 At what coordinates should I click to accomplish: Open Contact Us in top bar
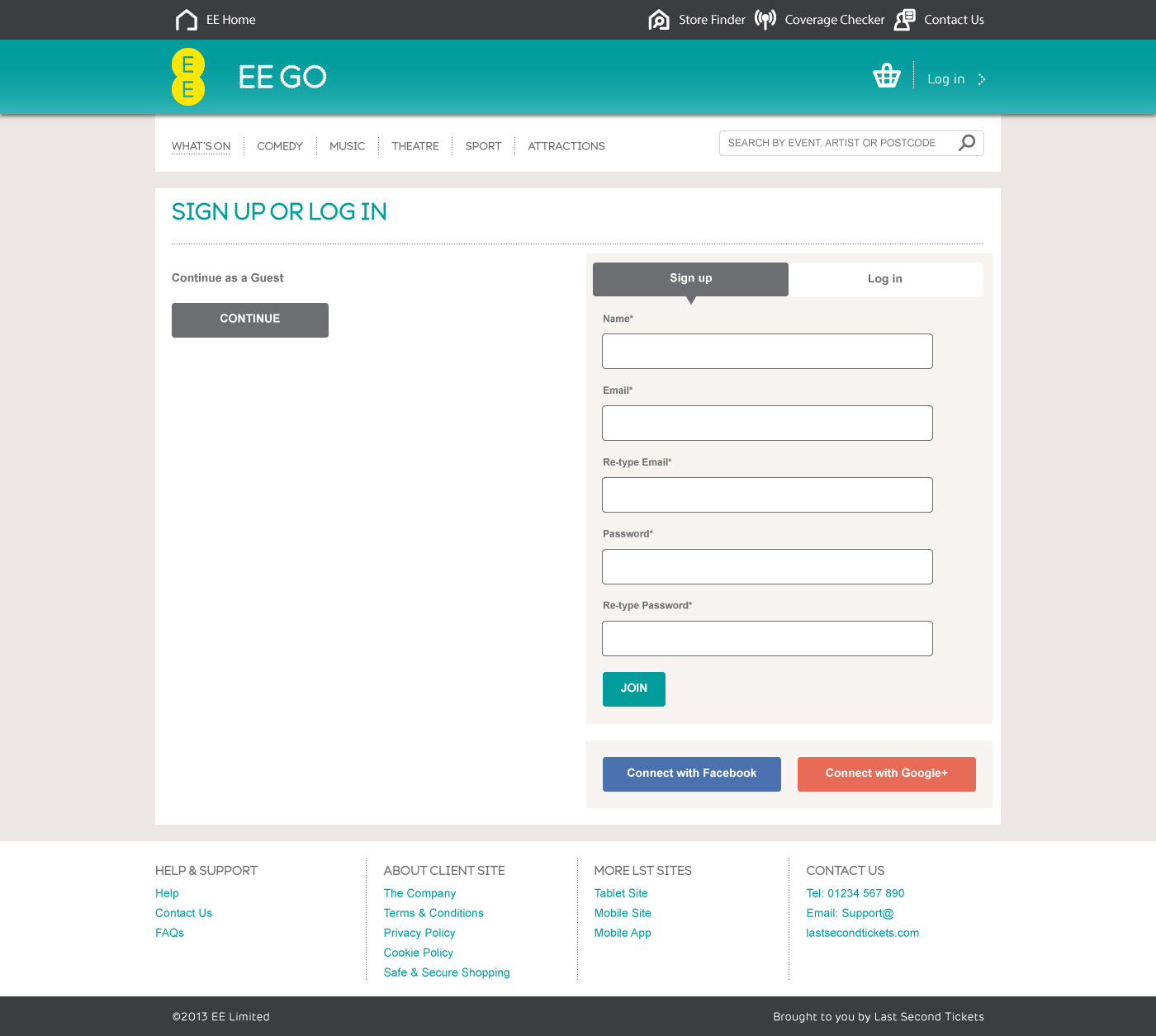(x=954, y=20)
